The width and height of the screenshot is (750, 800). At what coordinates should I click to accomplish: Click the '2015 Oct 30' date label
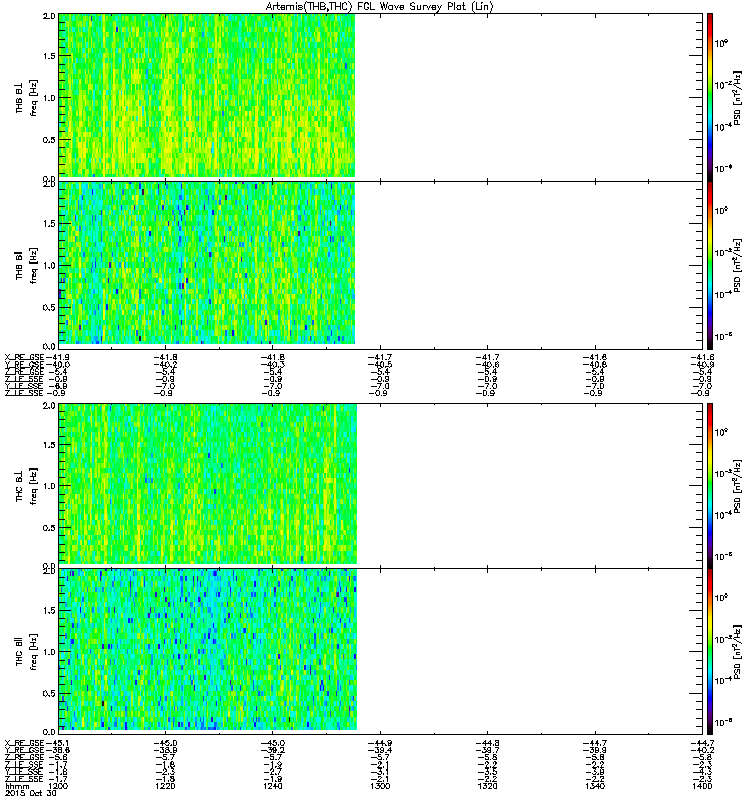coord(31,793)
